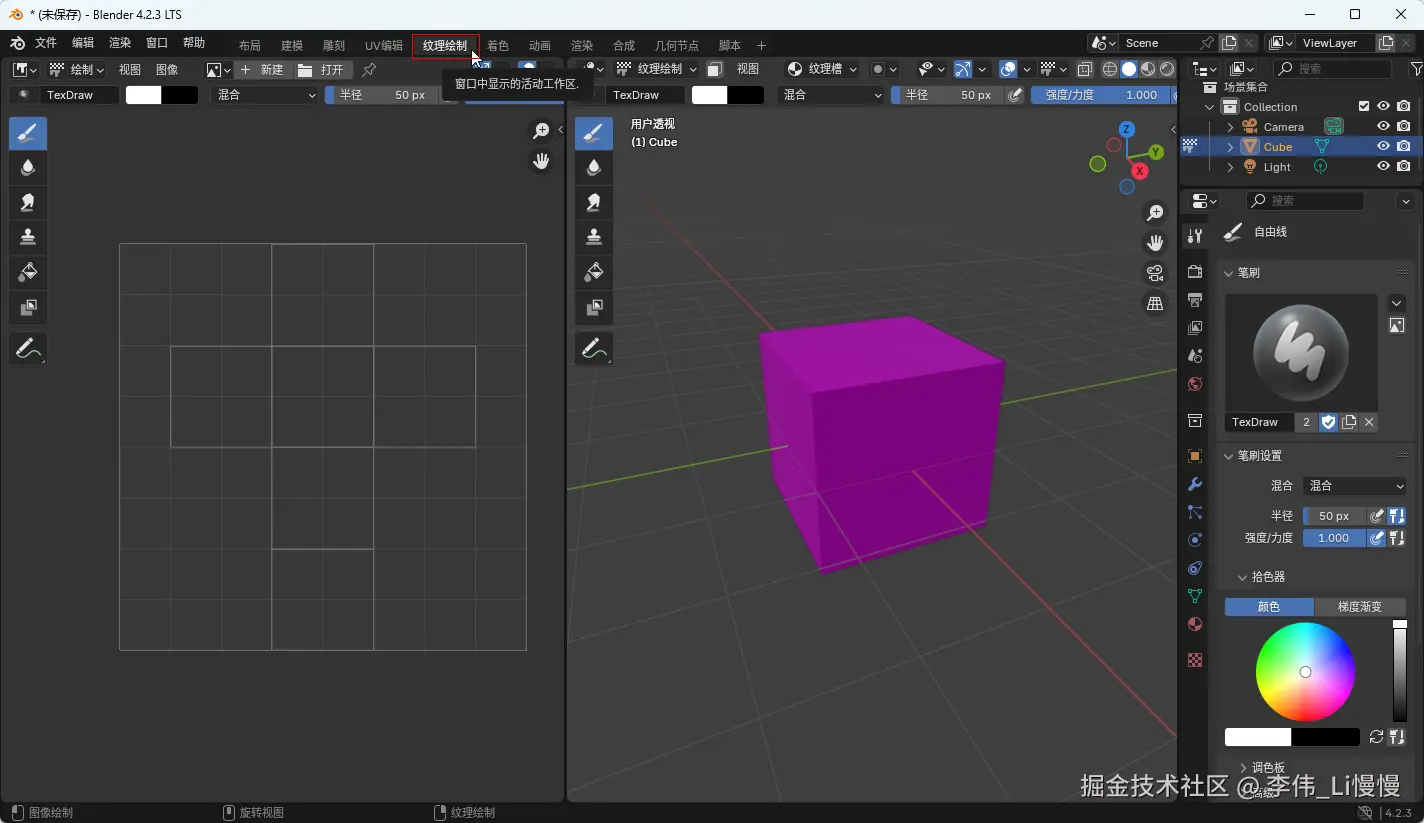Open the 绘制 mode dropdown in image editor
The height and width of the screenshot is (823, 1424).
[x=77, y=70]
